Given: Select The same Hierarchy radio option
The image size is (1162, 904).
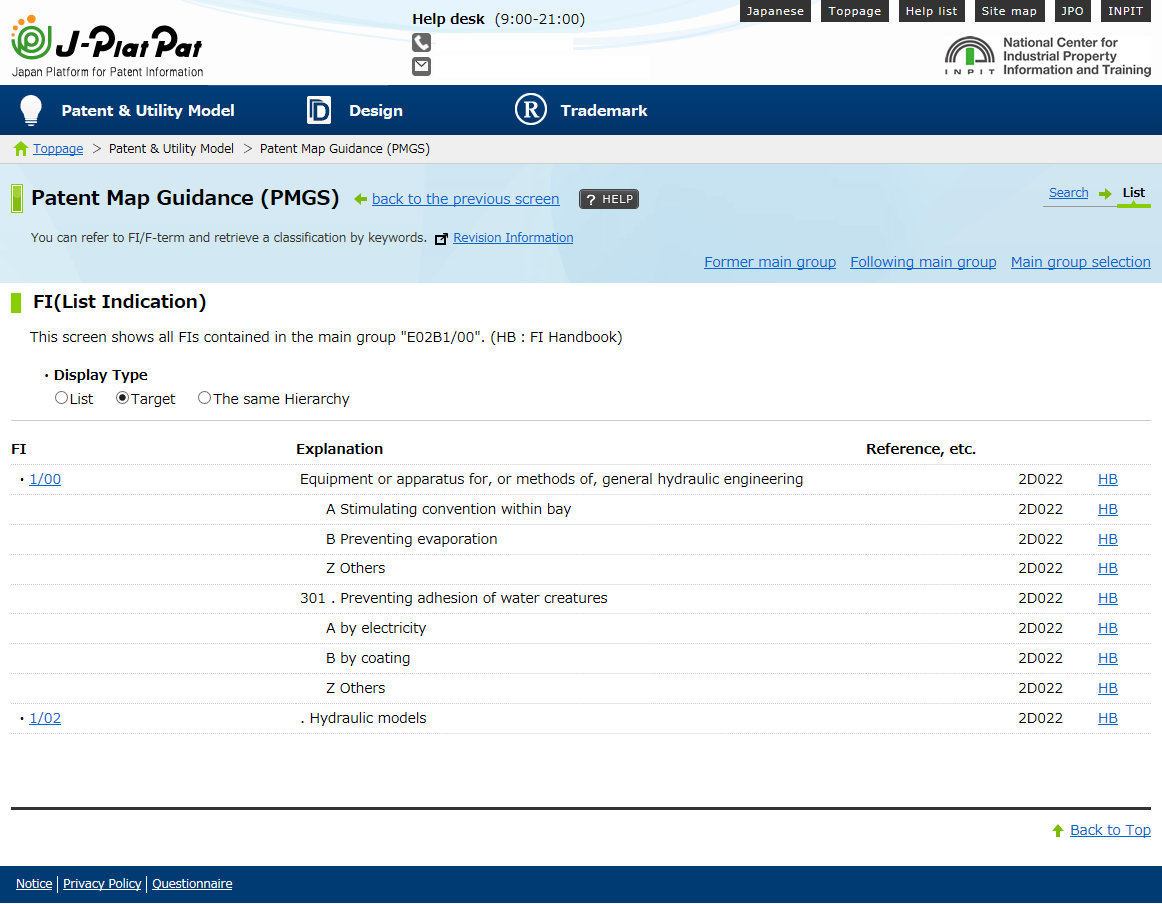Looking at the screenshot, I should point(205,398).
